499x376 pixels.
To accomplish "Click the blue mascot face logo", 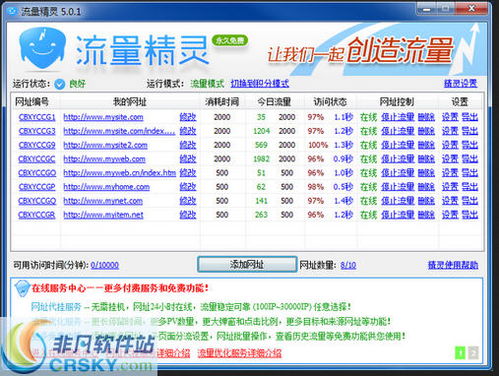I will [42, 48].
